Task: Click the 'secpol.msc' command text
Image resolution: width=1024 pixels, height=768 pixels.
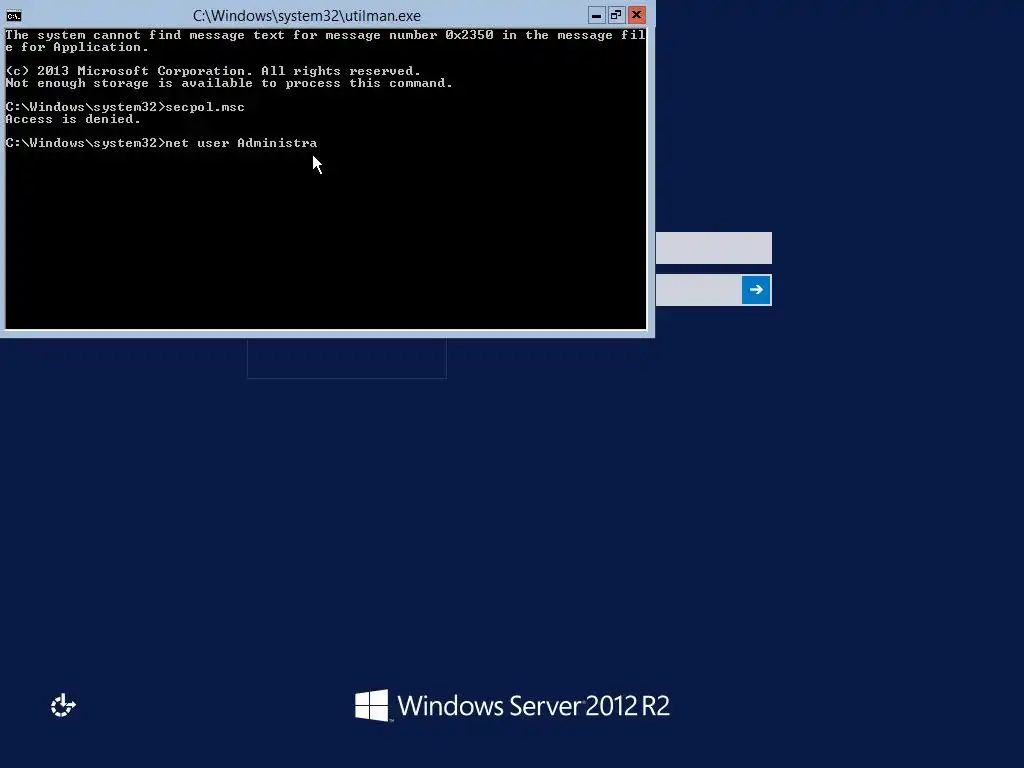Action: (x=205, y=107)
